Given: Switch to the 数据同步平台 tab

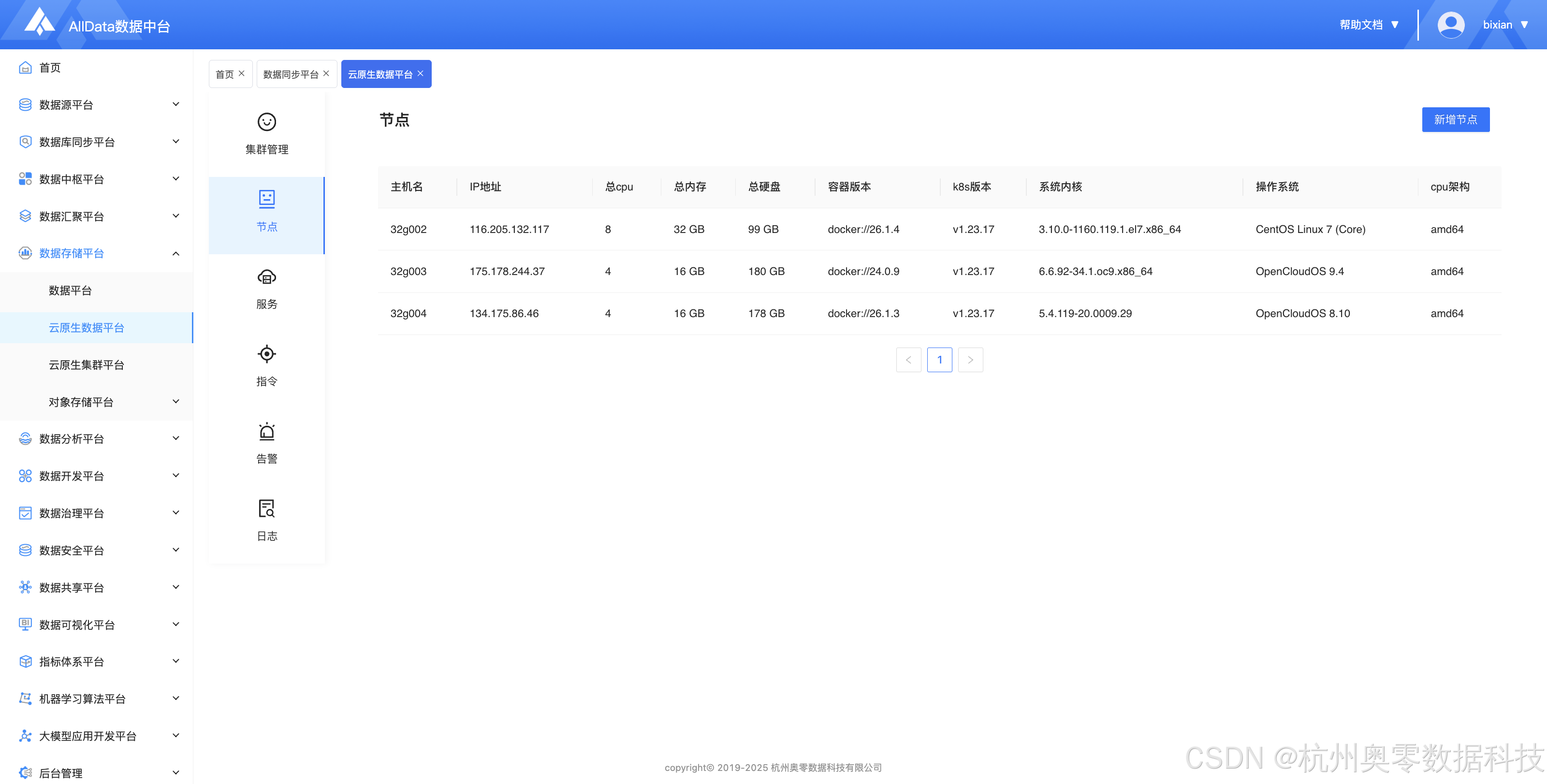Looking at the screenshot, I should pyautogui.click(x=291, y=74).
